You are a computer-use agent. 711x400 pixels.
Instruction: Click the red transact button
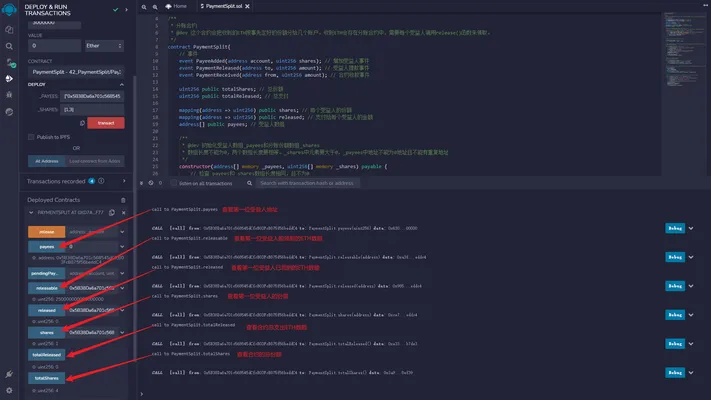[x=106, y=123]
